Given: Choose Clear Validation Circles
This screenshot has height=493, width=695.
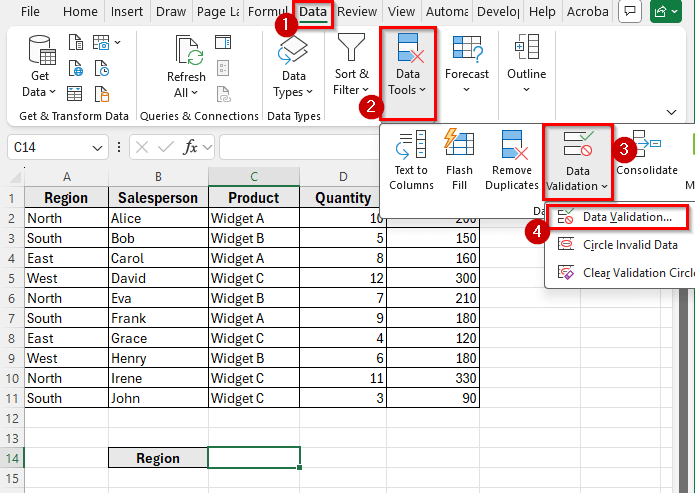Looking at the screenshot, I should 621,273.
